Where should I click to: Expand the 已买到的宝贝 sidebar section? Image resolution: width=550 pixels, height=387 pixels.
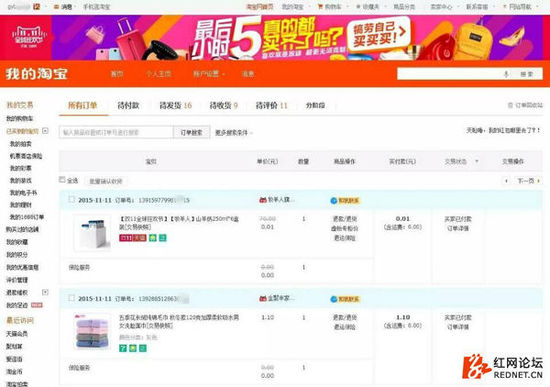click(x=45, y=131)
